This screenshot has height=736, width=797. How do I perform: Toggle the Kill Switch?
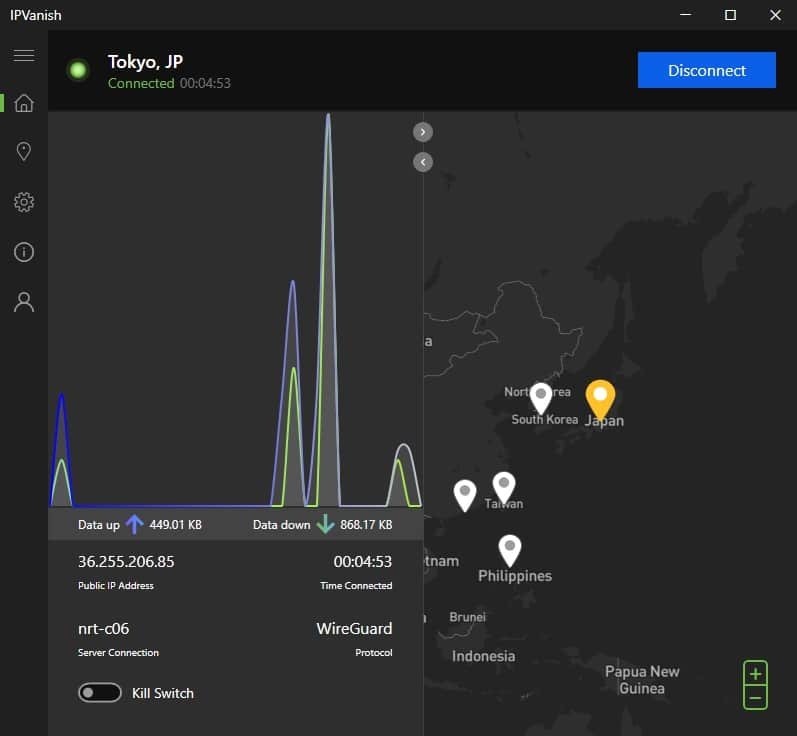[x=100, y=693]
